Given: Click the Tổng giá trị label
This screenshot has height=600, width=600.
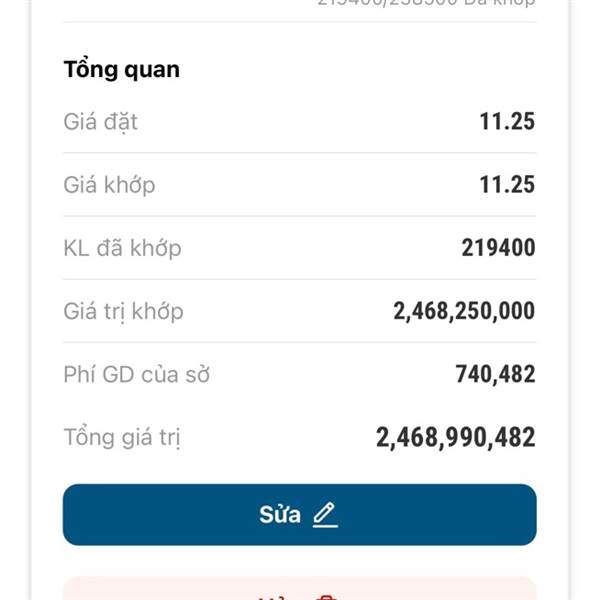Looking at the screenshot, I should 122,437.
